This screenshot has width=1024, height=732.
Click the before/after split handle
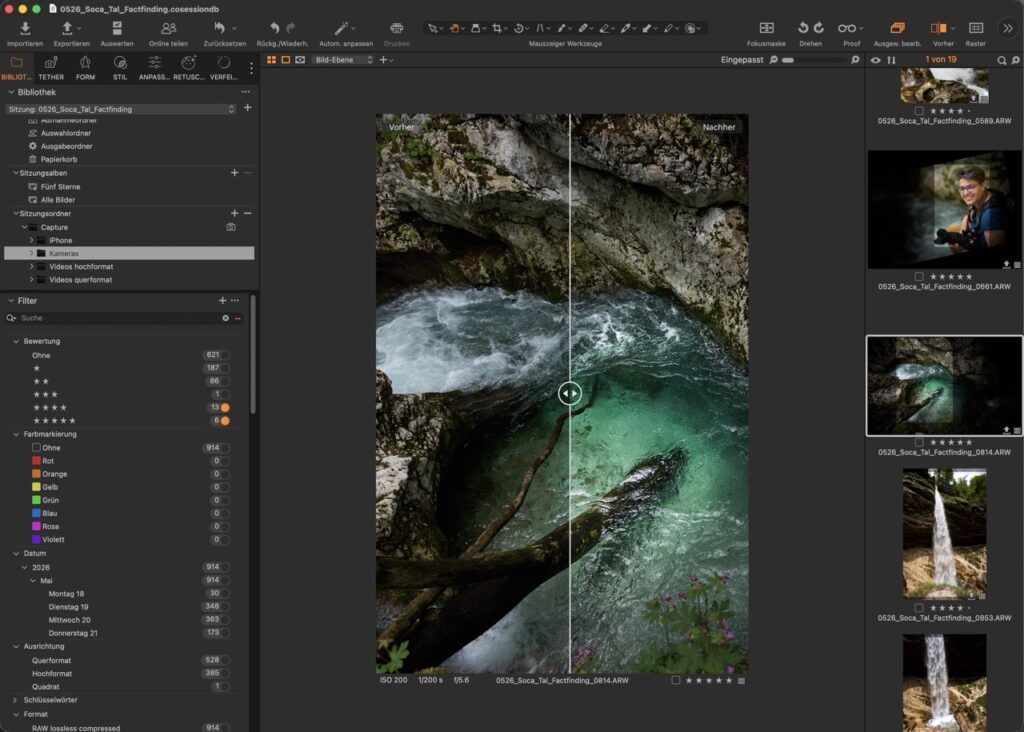[x=569, y=393]
